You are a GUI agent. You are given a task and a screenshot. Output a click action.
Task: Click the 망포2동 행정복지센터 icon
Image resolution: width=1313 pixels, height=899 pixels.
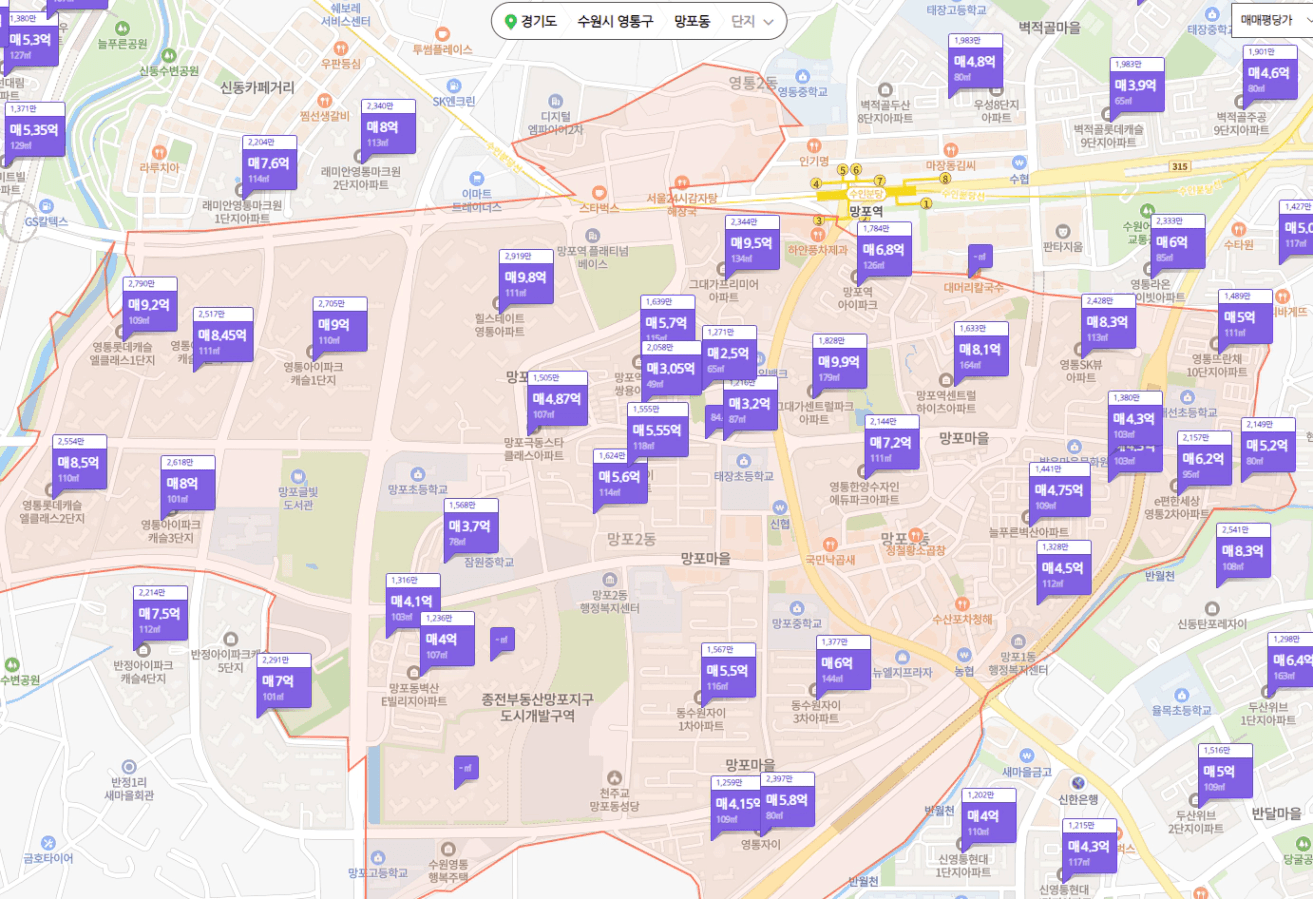[x=610, y=579]
